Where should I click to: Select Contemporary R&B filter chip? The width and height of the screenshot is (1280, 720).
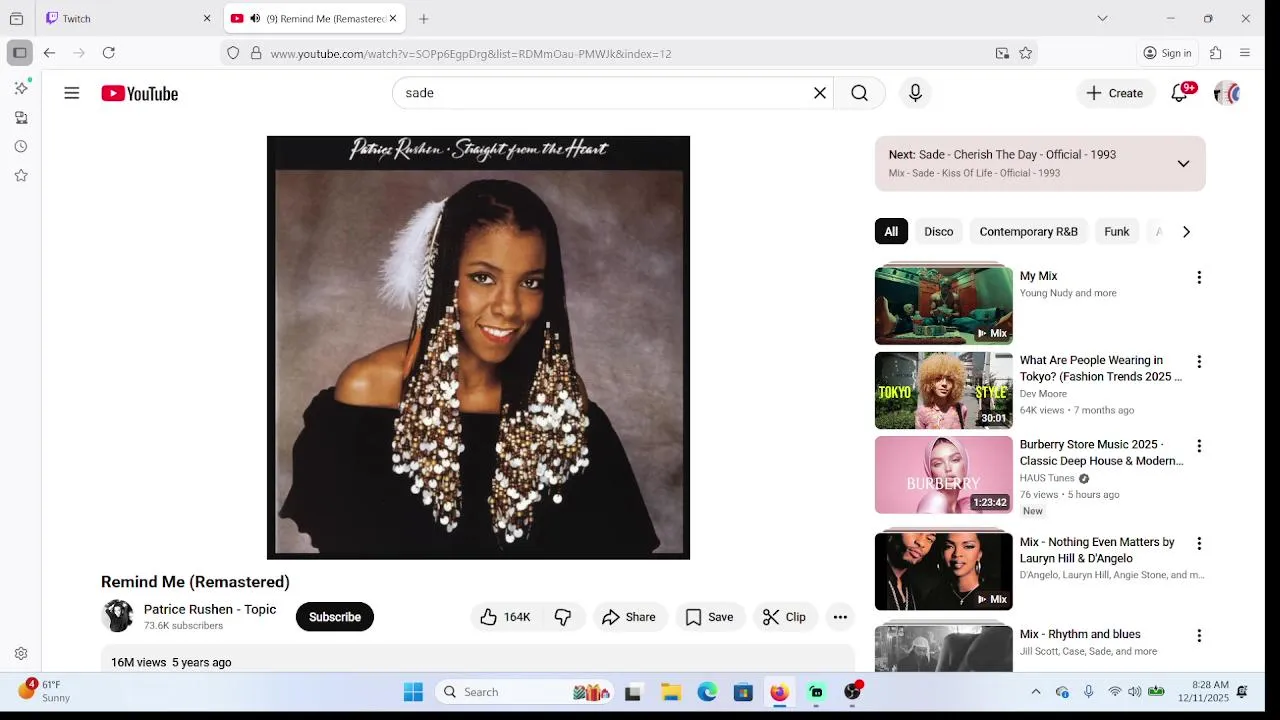[x=1028, y=232]
